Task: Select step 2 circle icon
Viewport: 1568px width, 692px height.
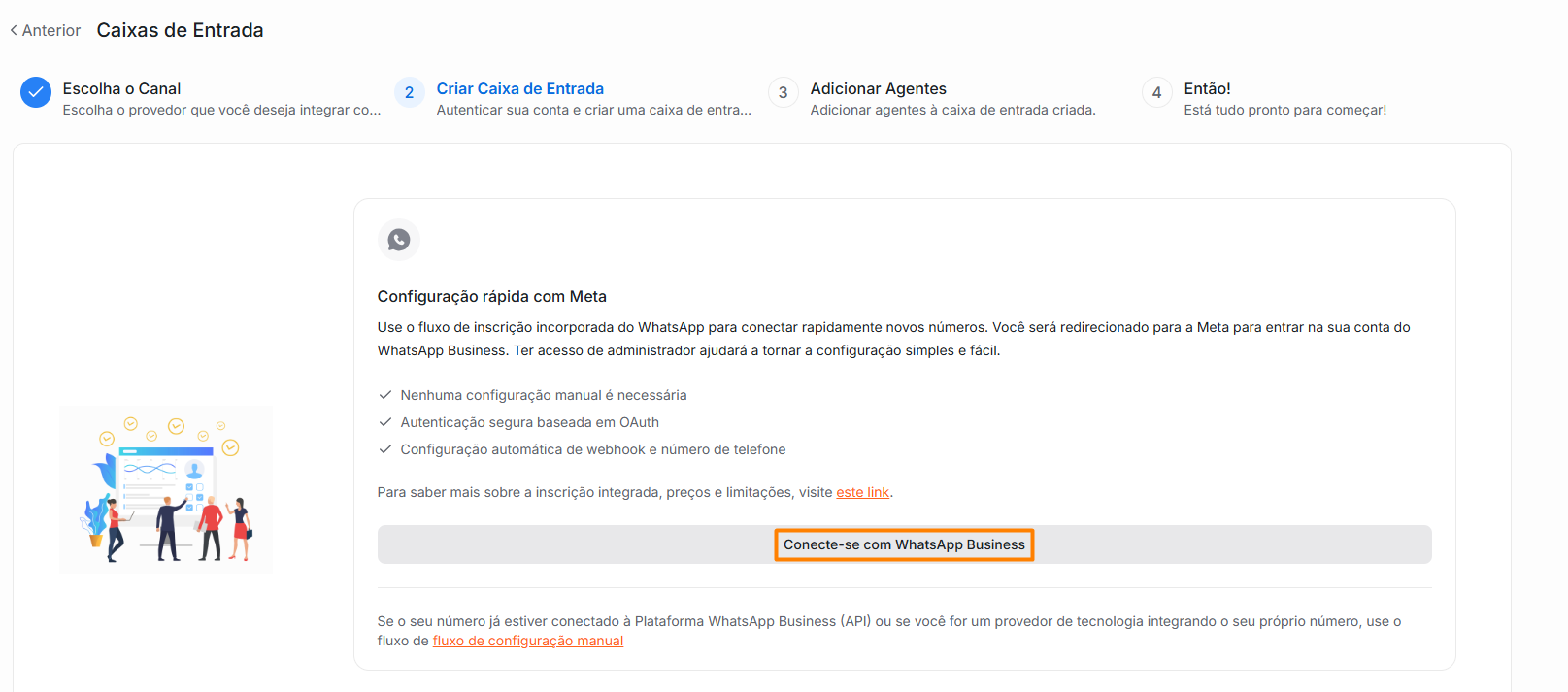Action: pyautogui.click(x=410, y=92)
